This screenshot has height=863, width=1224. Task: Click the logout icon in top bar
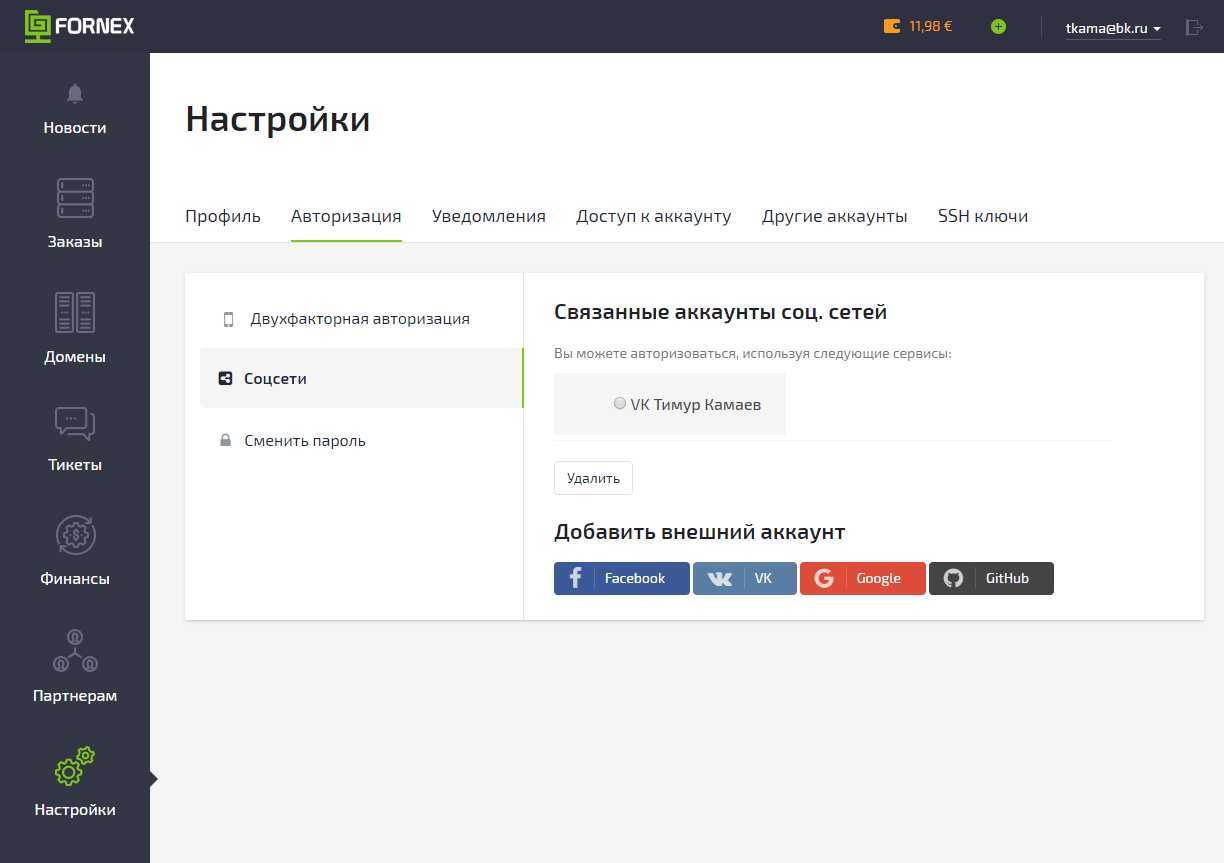(1193, 28)
